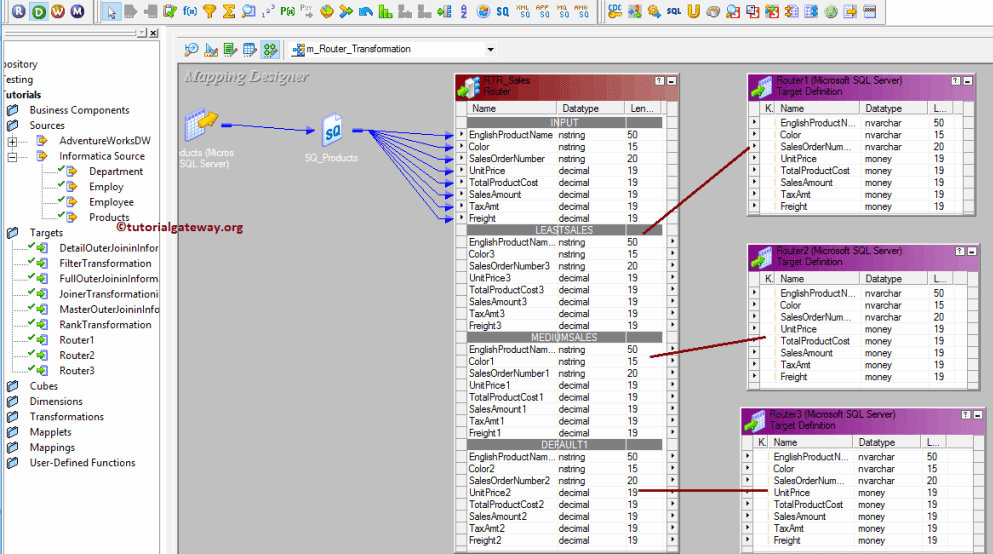993x554 pixels.
Task: Add the AMG SQ transformation icon
Action: (581, 11)
